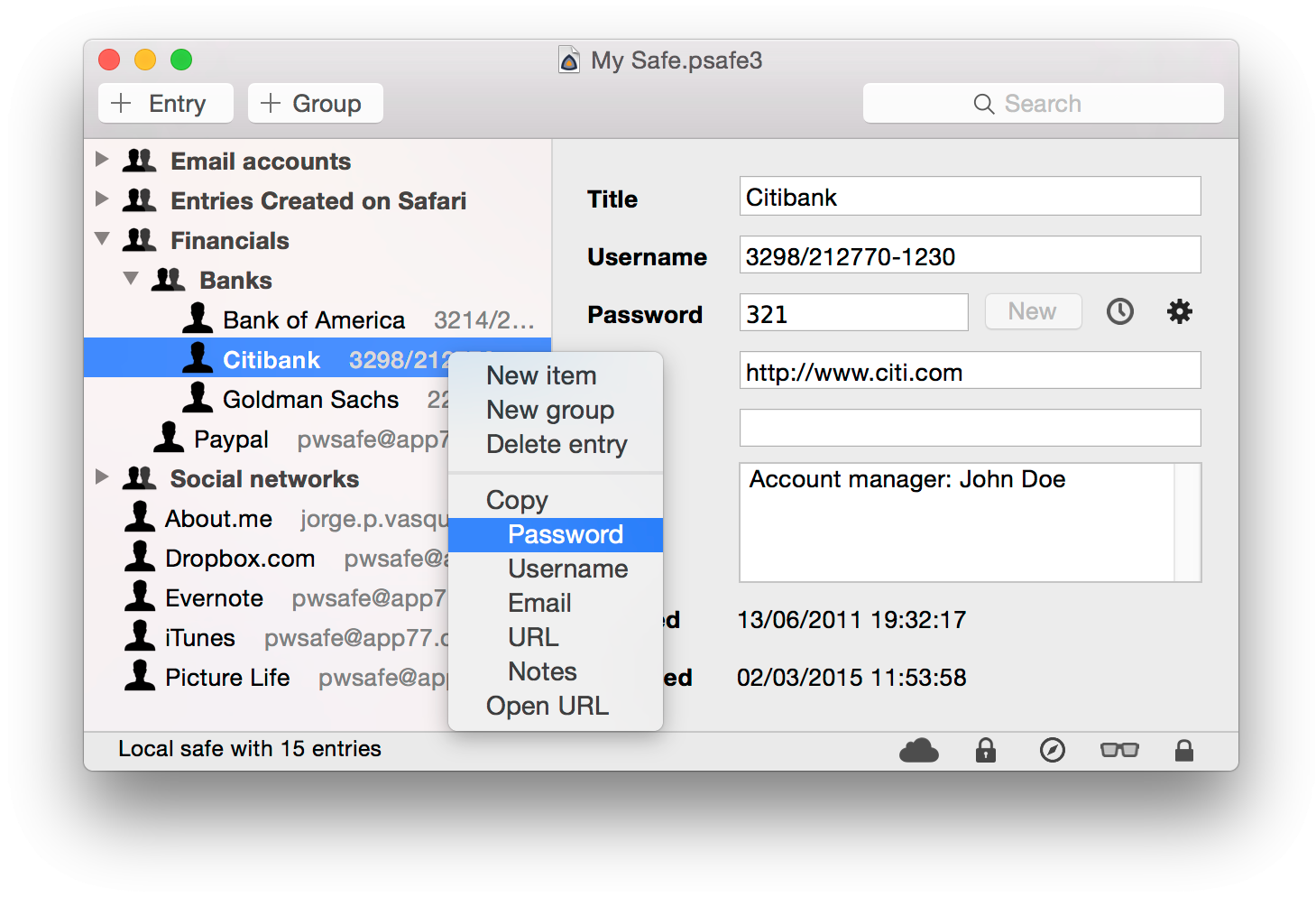Choose New group from context menu
The image size is (1316, 897).
click(556, 410)
